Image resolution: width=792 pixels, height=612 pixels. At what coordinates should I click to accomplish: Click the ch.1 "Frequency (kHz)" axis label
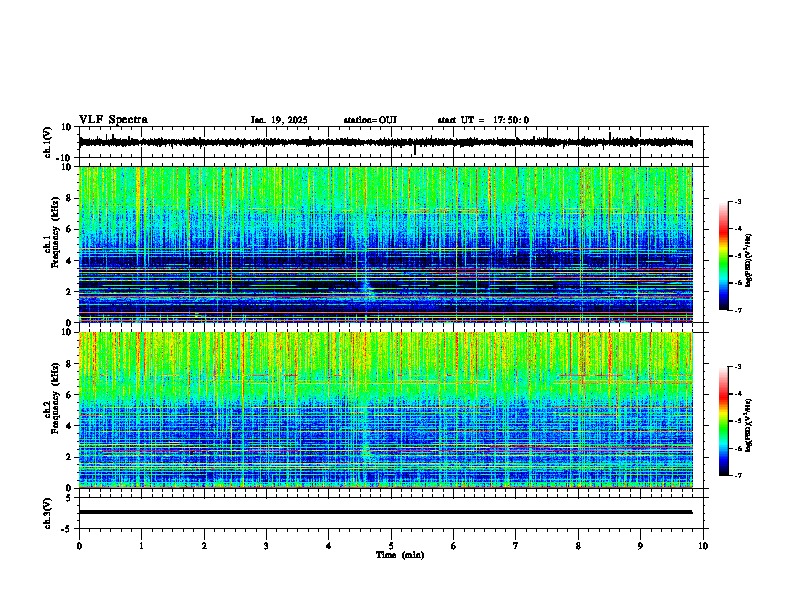[x=55, y=233]
